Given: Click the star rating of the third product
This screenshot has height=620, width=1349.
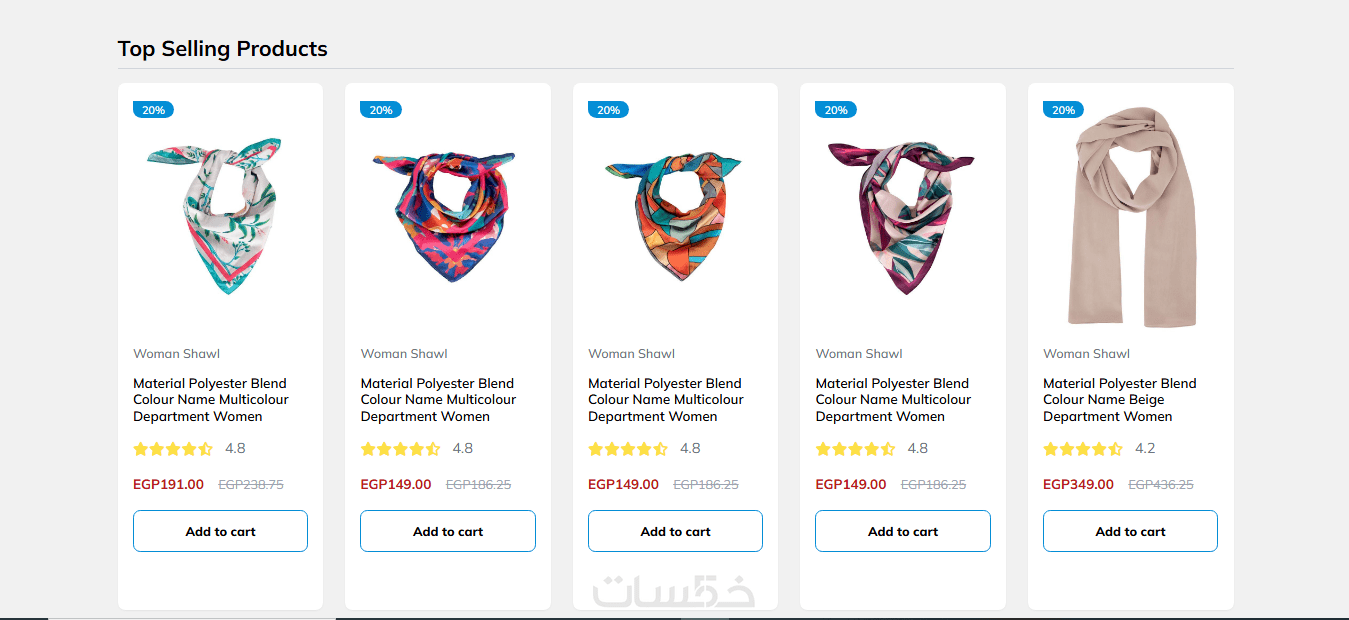Looking at the screenshot, I should tap(628, 449).
